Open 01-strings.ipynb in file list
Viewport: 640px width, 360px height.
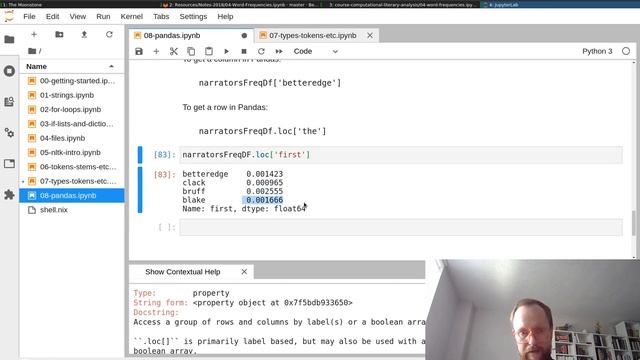click(x=72, y=95)
